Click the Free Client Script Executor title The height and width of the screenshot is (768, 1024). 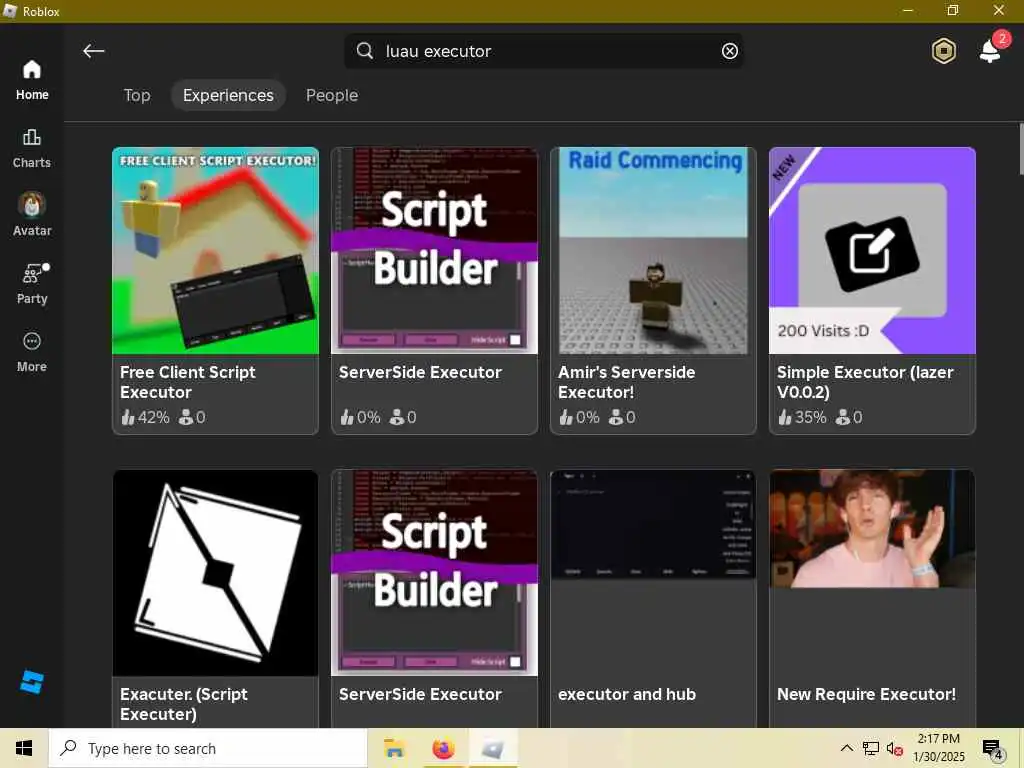pos(188,382)
